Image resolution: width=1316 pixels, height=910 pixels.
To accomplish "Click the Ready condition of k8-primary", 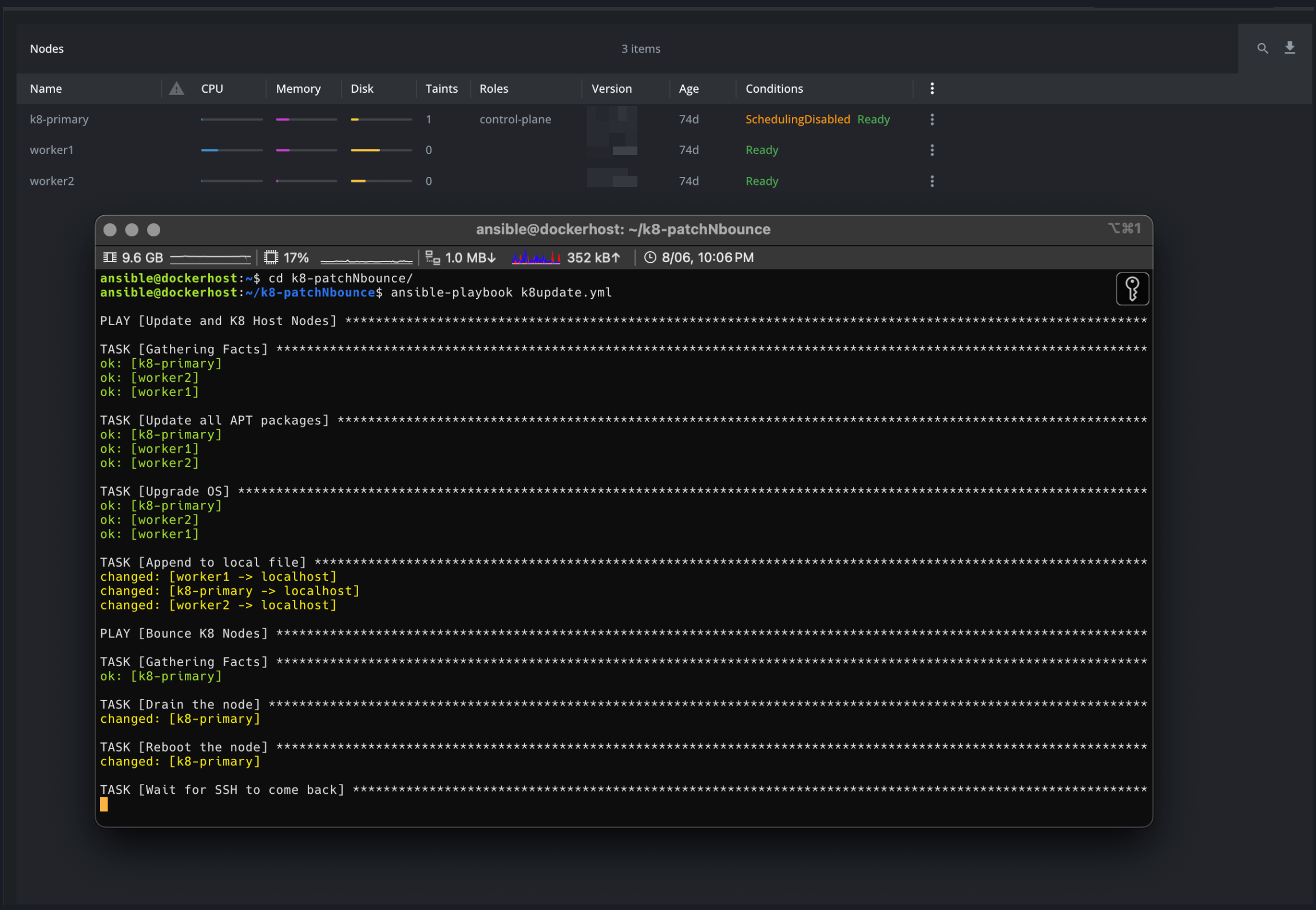I will click(x=873, y=119).
